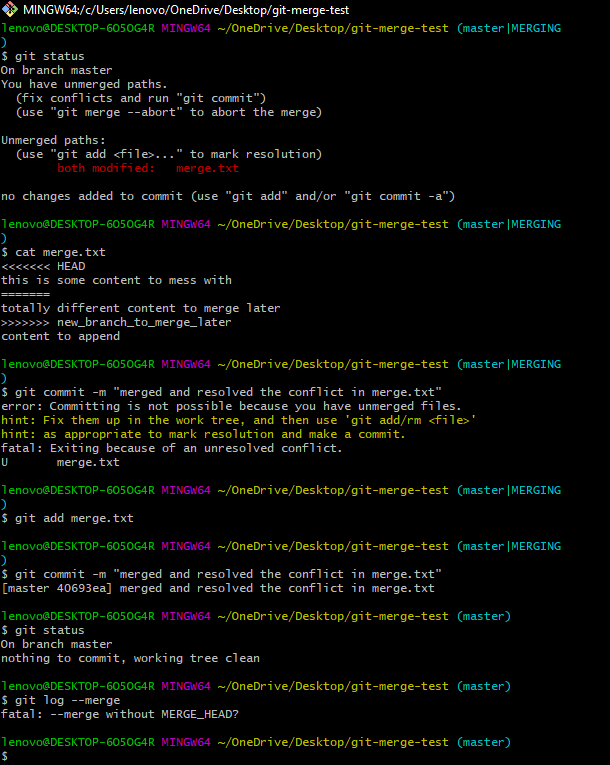610x765 pixels.
Task: Click the window title path text
Action: [186, 10]
